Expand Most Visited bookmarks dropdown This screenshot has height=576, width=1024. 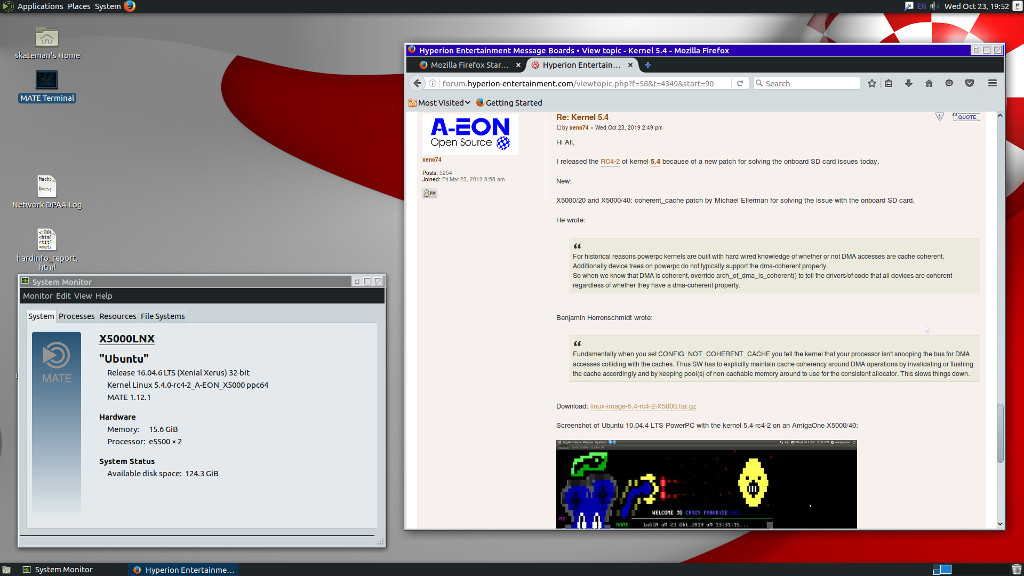[x=439, y=103]
